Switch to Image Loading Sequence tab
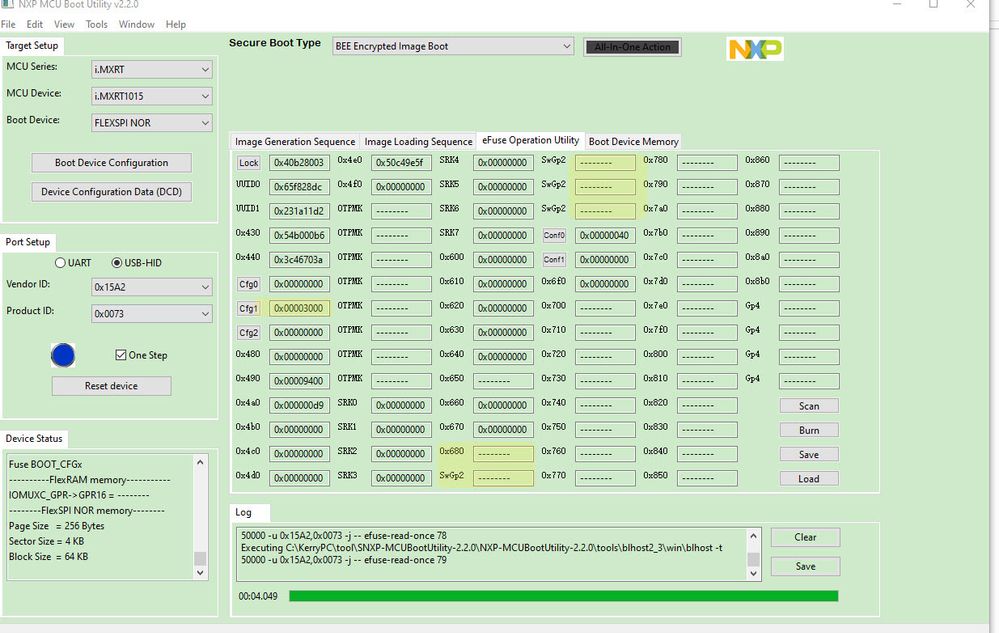 point(418,141)
